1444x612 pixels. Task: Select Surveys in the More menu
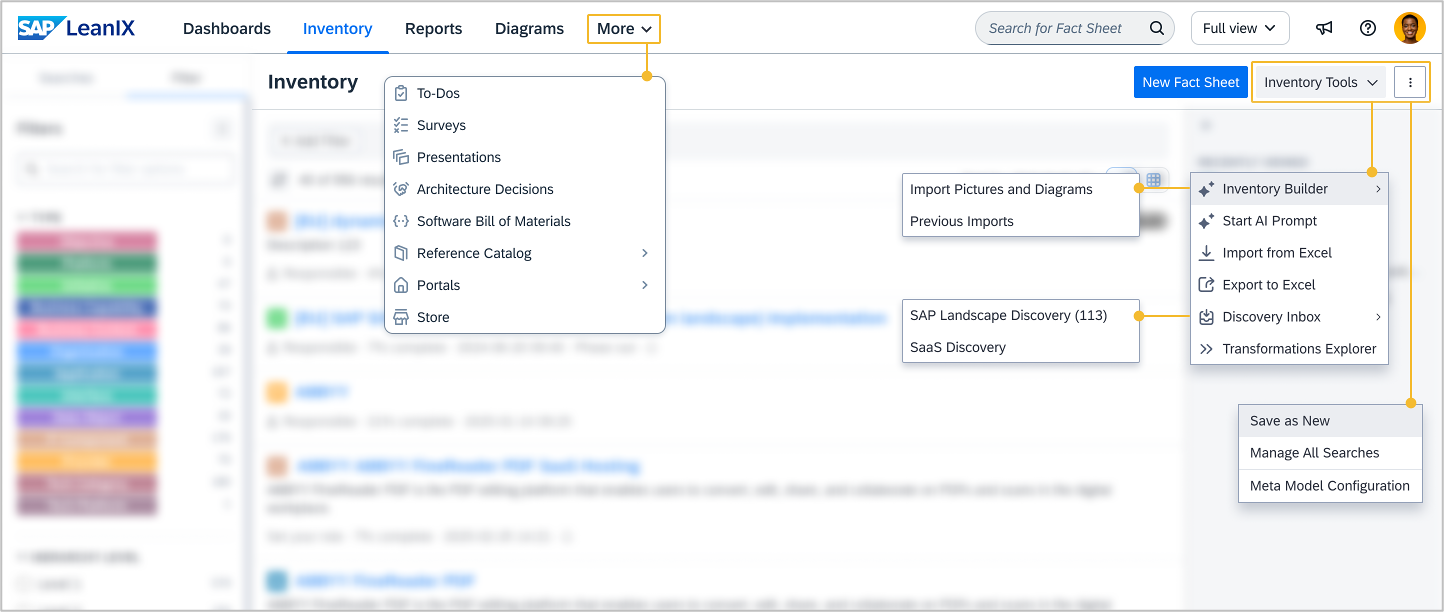525,125
